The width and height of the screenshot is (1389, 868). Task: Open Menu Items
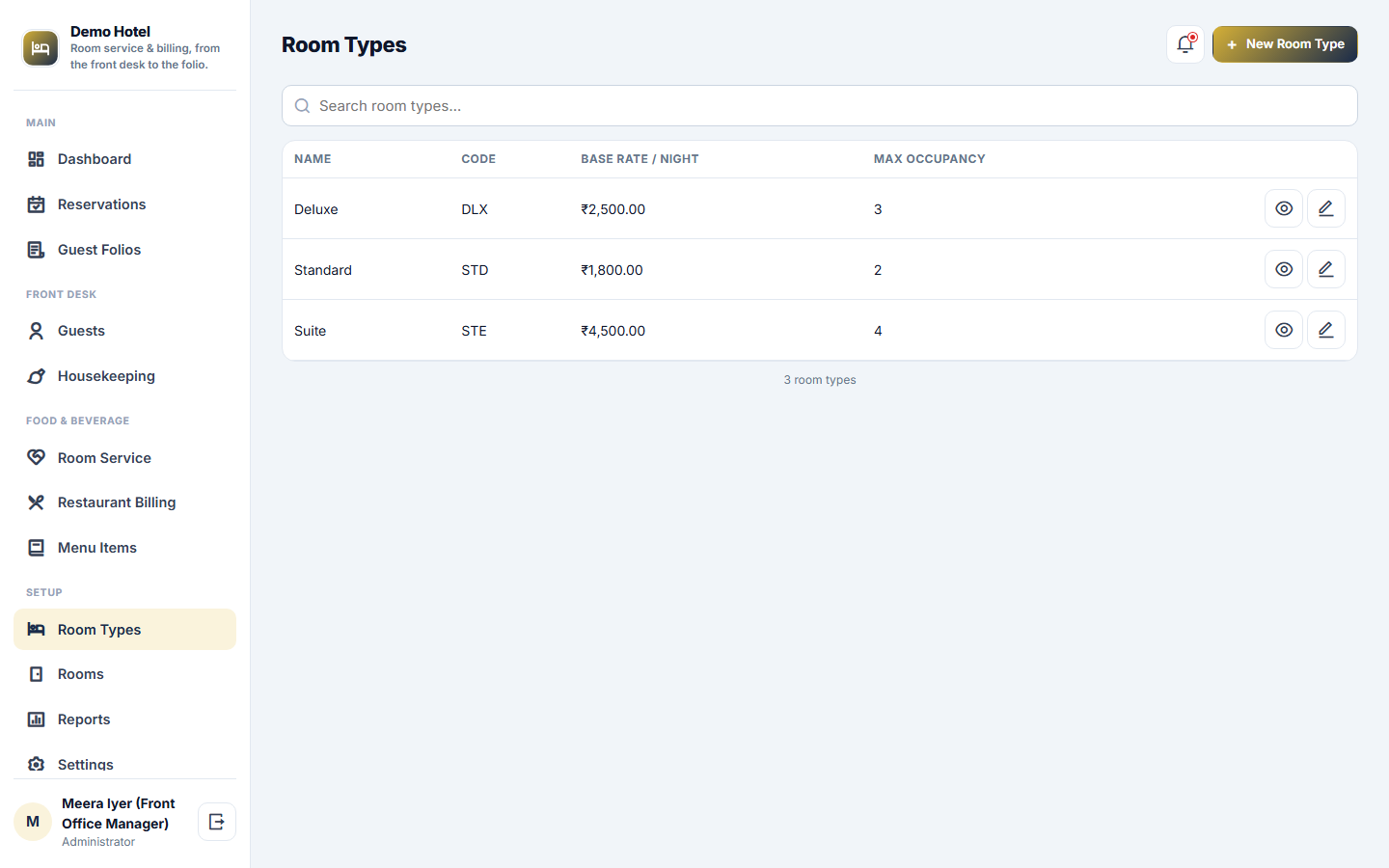pos(124,548)
